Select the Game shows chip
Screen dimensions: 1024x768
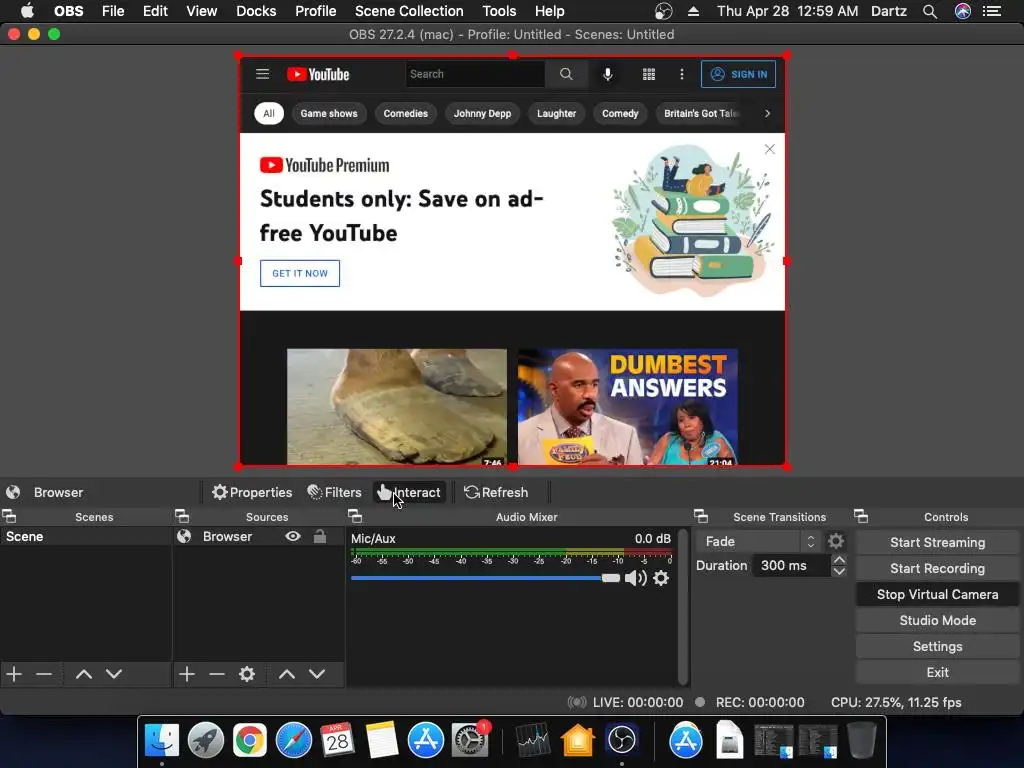(x=329, y=113)
